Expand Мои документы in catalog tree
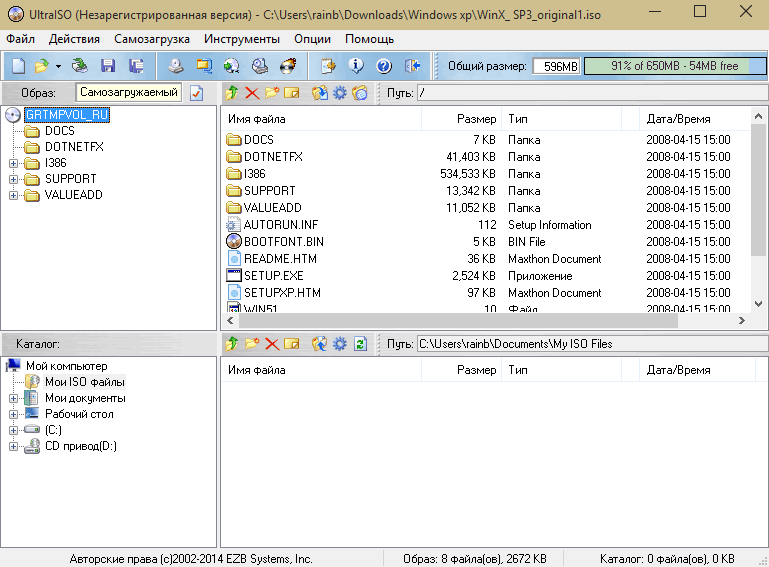This screenshot has width=769, height=567. [13, 398]
